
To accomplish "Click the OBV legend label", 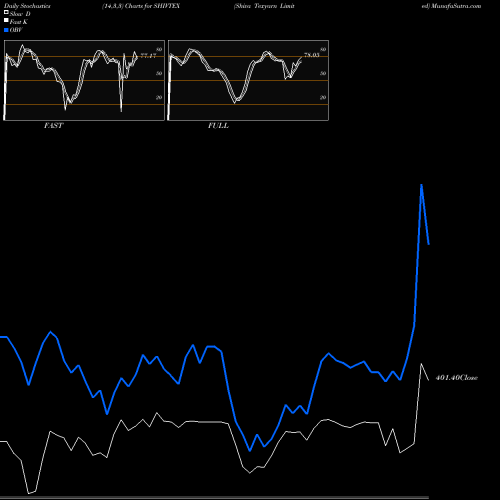I will click(16, 30).
